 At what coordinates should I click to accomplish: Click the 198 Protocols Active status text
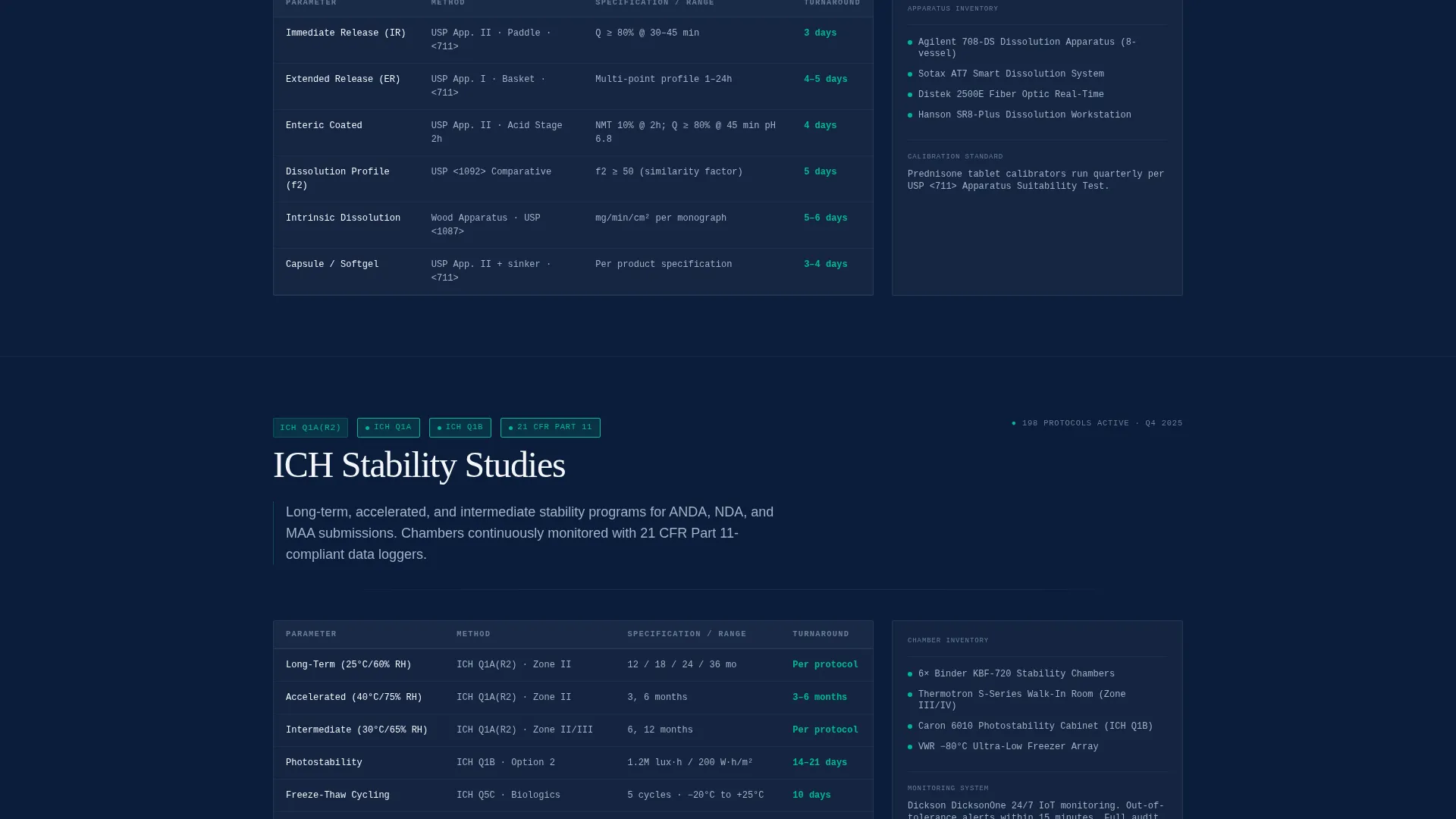coord(1097,423)
